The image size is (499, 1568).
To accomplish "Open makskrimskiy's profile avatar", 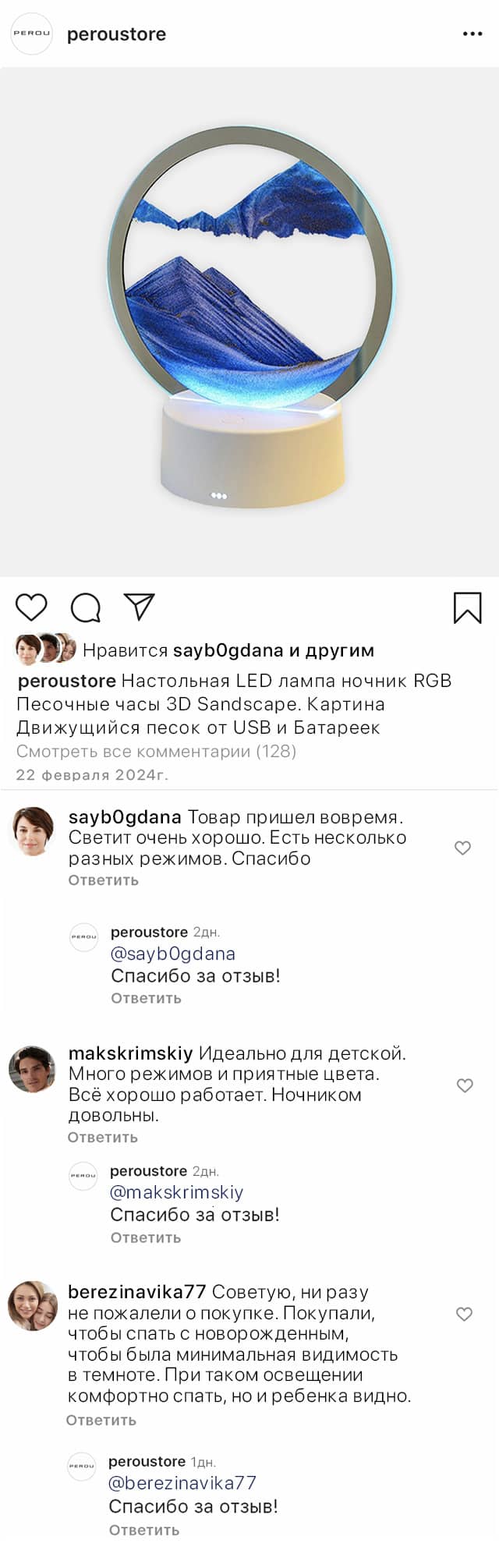I will pos(32,1069).
